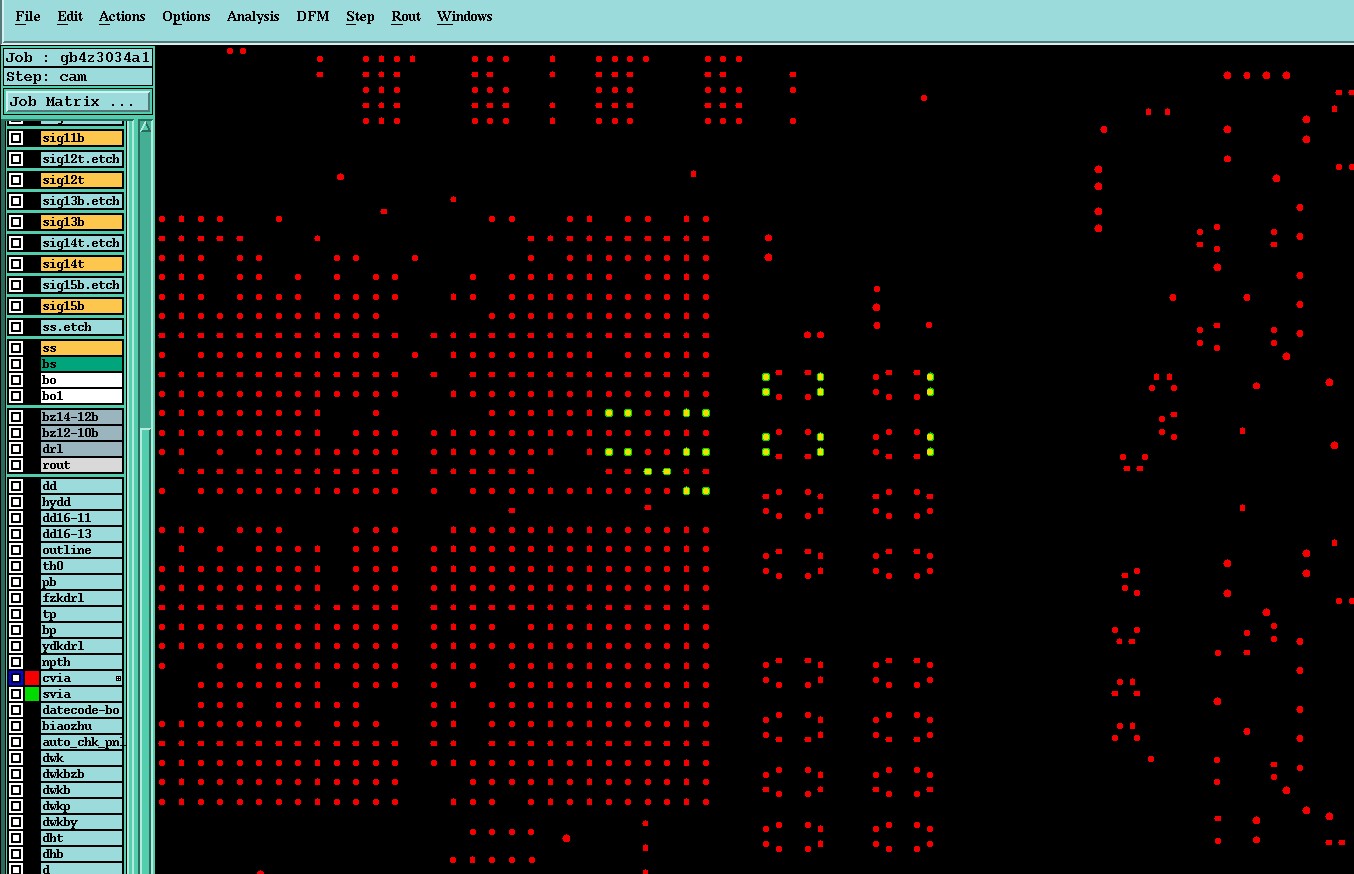Select the dhb layer name
The height and width of the screenshot is (874, 1354).
pos(82,854)
